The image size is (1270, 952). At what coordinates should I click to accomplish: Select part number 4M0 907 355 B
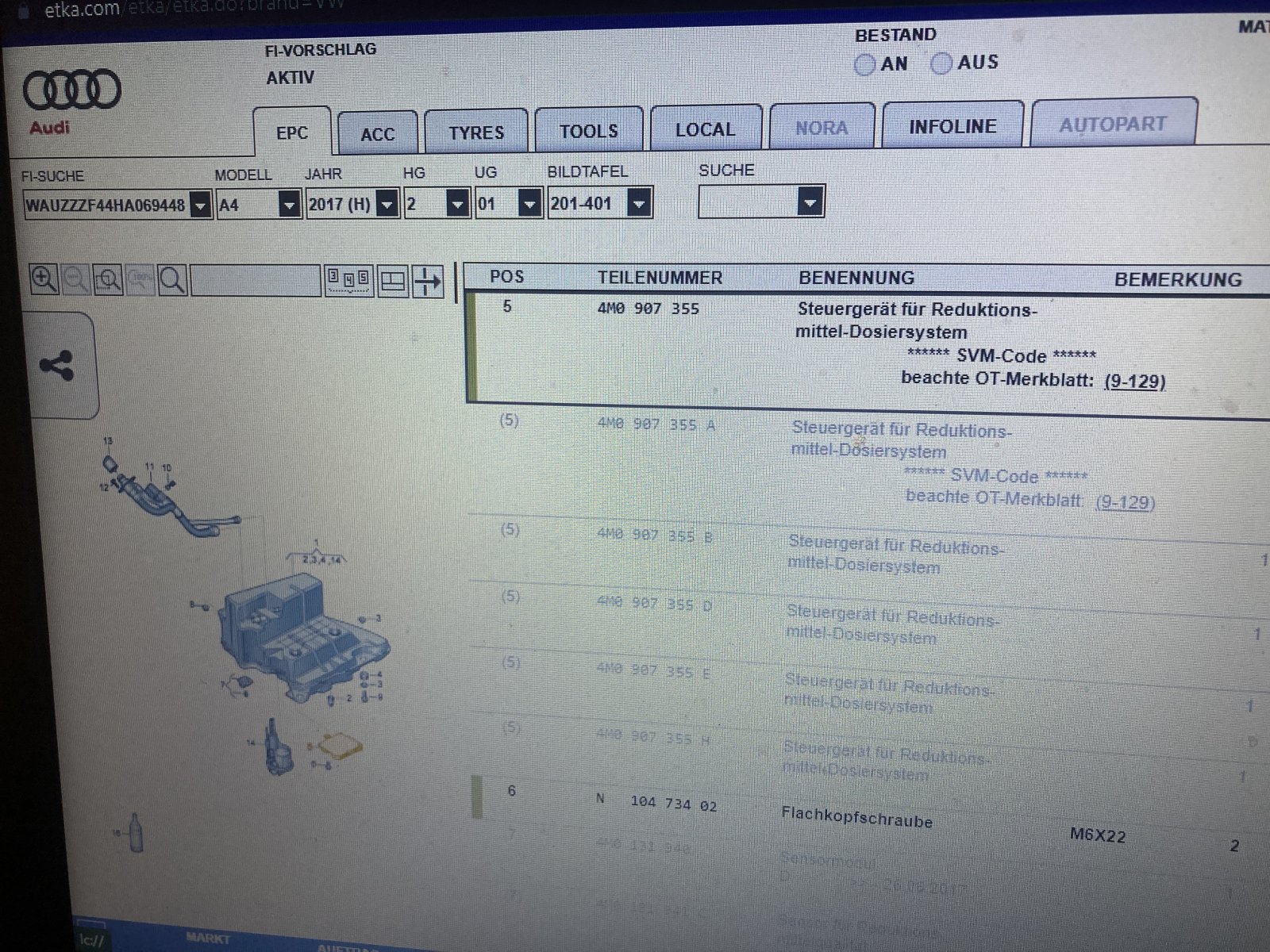[655, 536]
